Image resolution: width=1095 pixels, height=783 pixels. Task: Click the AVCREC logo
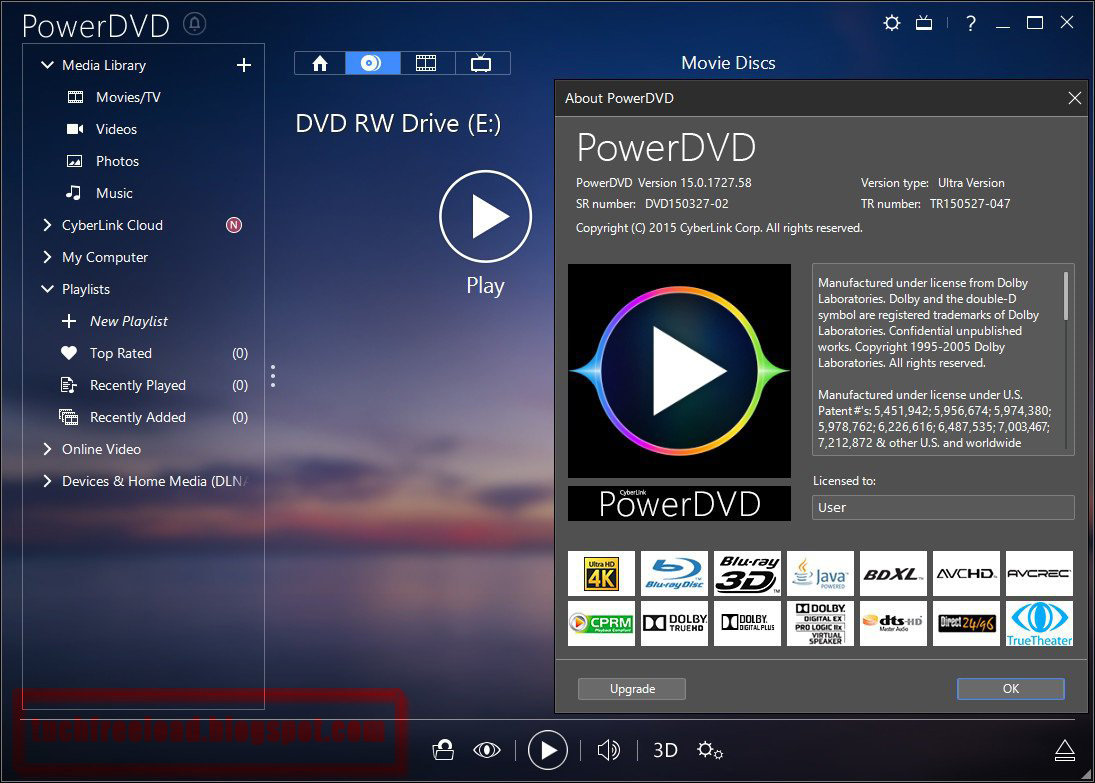1039,573
